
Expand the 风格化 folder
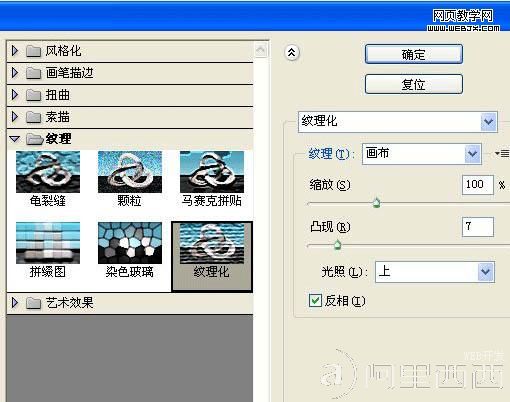click(15, 51)
